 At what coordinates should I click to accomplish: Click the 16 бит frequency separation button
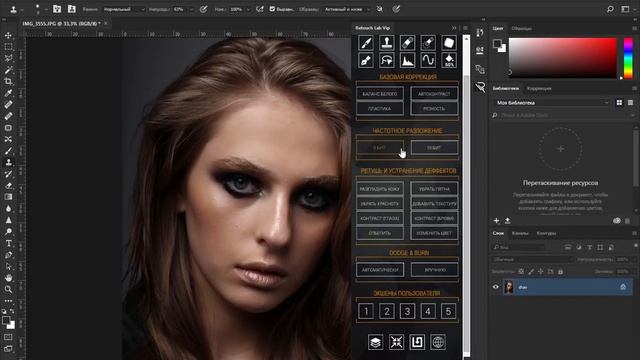pos(434,148)
